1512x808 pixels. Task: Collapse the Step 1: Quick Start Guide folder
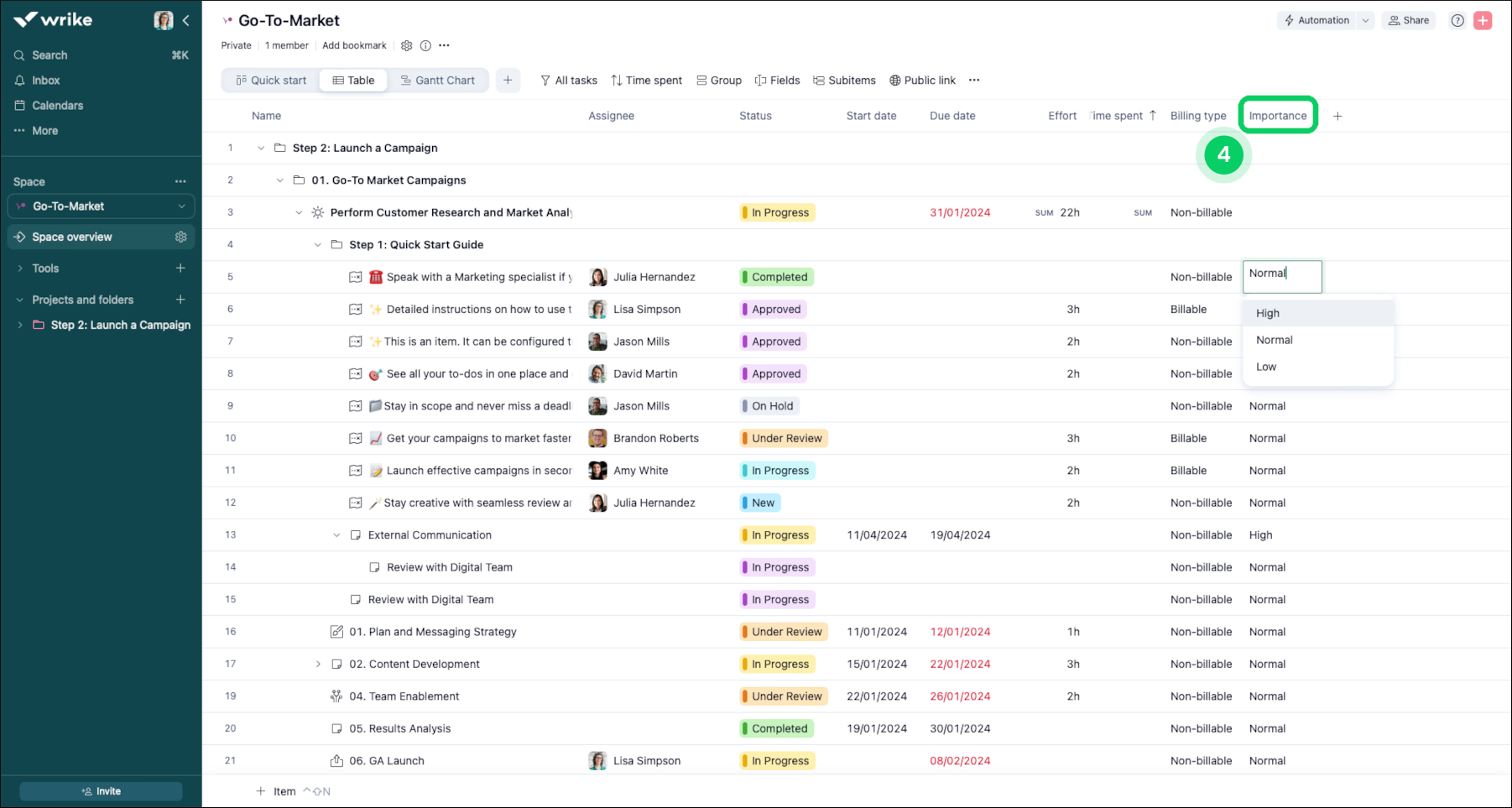(317, 245)
